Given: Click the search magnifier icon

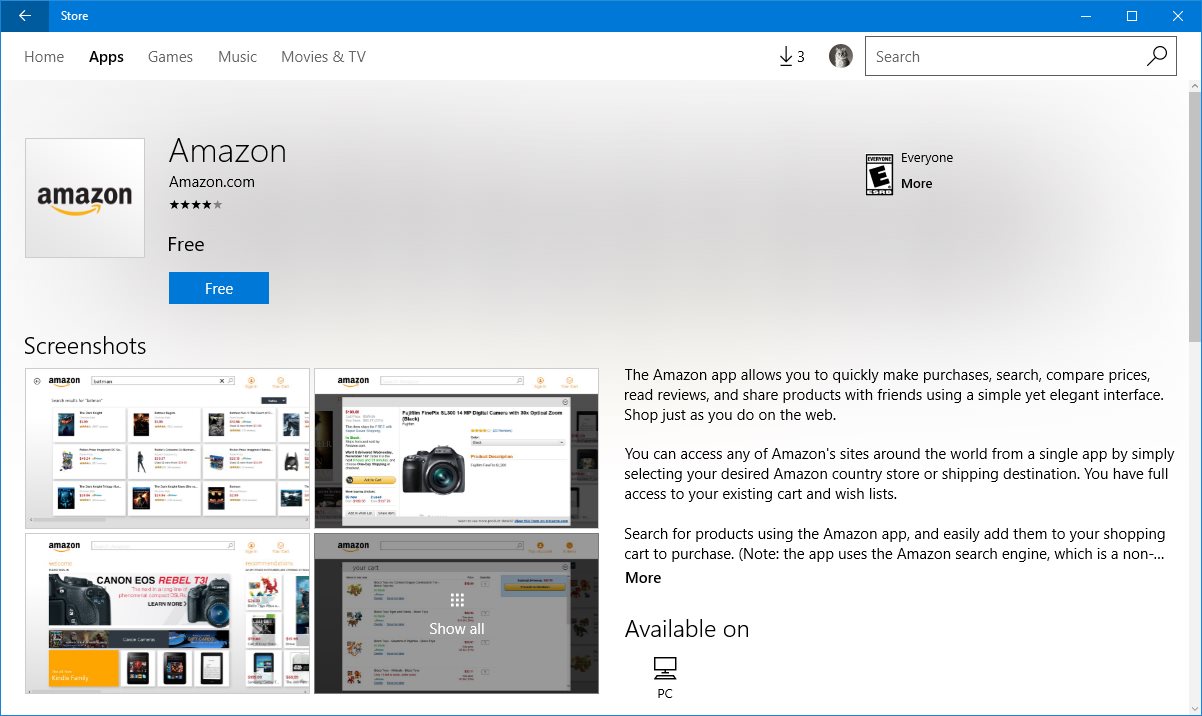Looking at the screenshot, I should click(1156, 57).
